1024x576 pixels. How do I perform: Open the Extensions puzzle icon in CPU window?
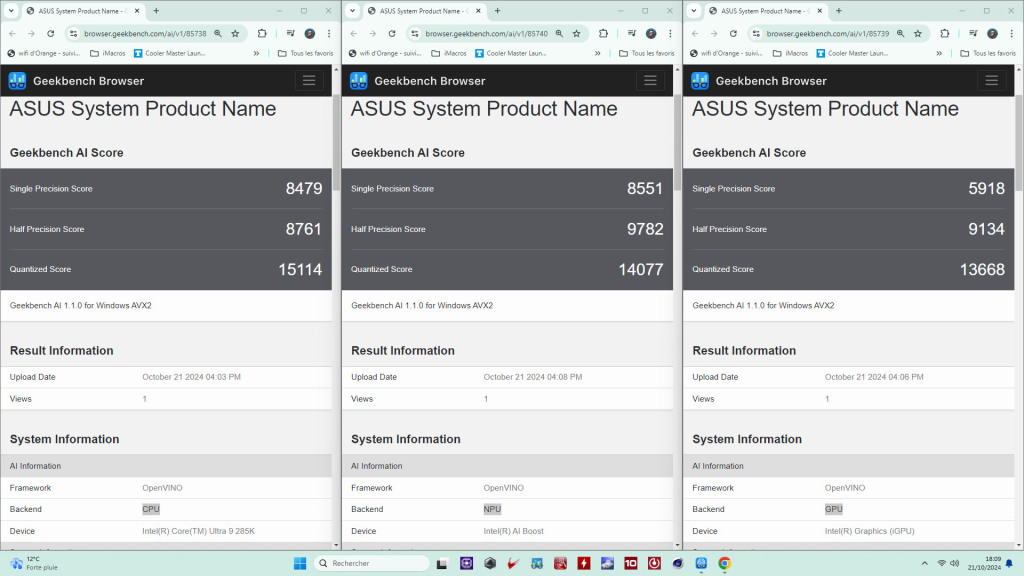[x=262, y=33]
